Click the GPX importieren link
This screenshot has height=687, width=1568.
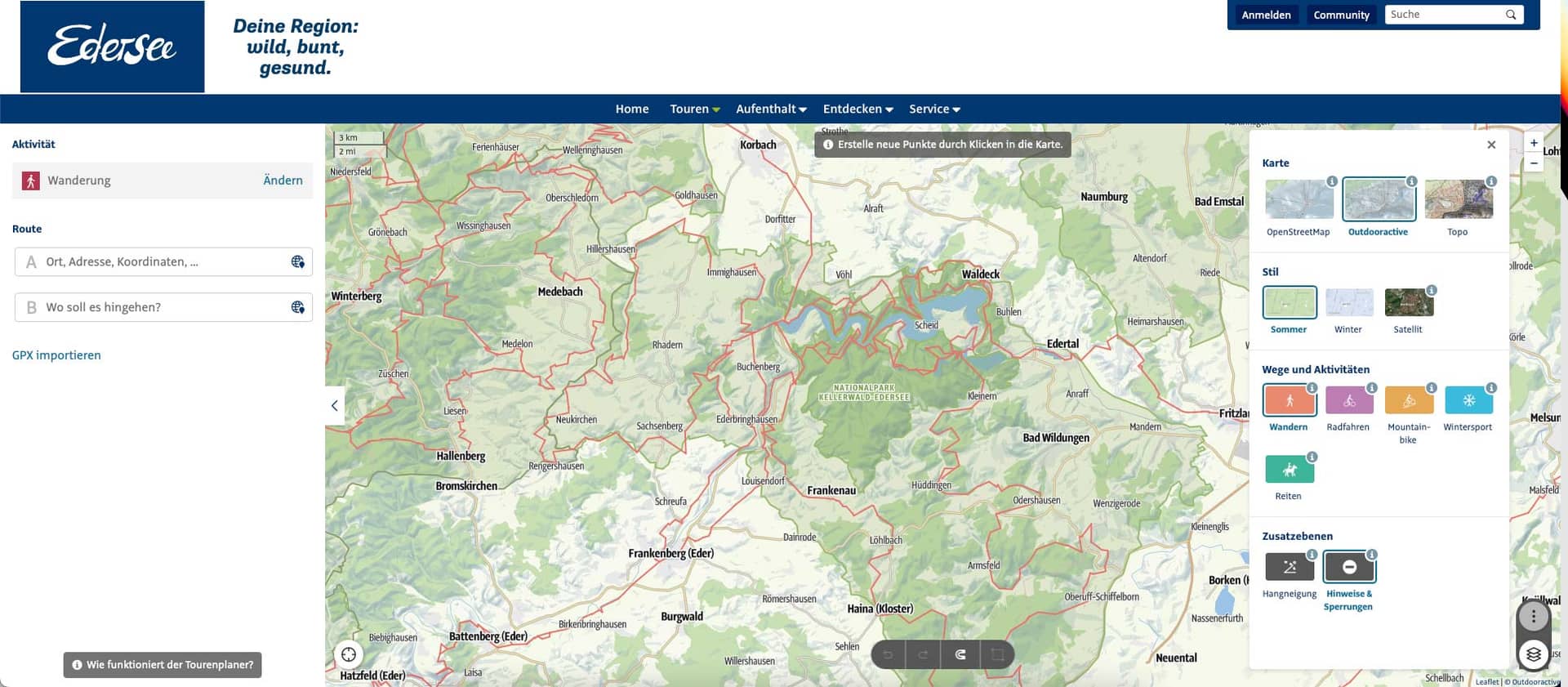coord(56,355)
